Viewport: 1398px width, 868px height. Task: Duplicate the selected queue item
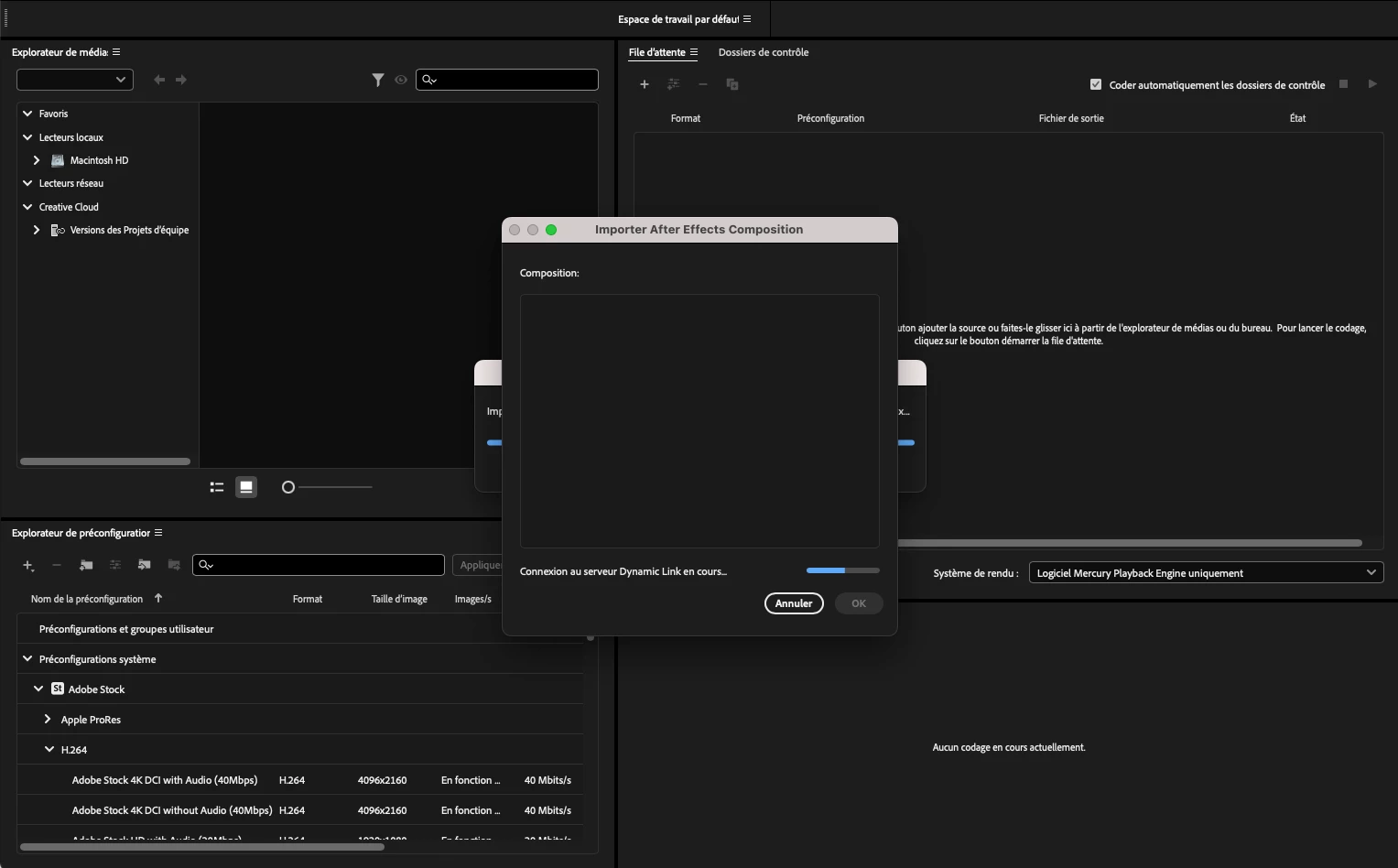point(732,84)
